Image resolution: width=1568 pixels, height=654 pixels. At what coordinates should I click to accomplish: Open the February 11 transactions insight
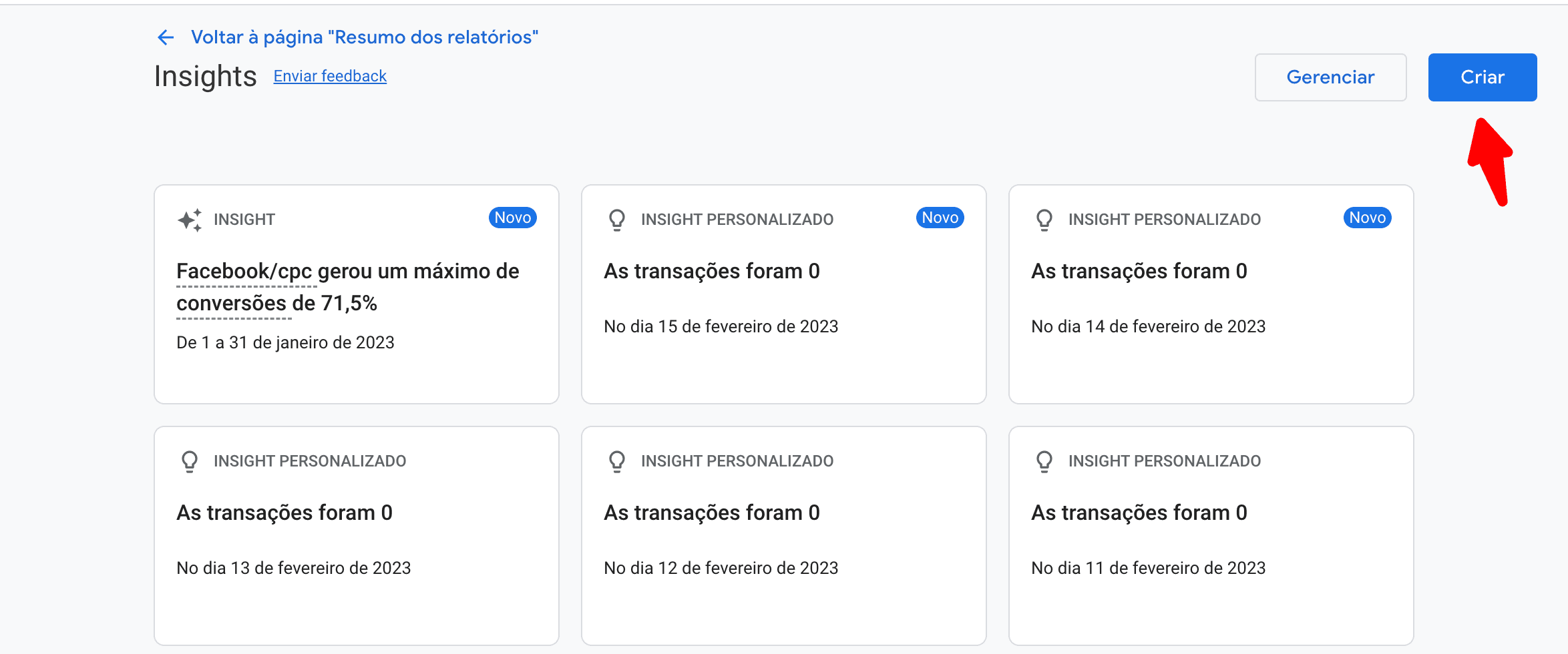click(1211, 534)
